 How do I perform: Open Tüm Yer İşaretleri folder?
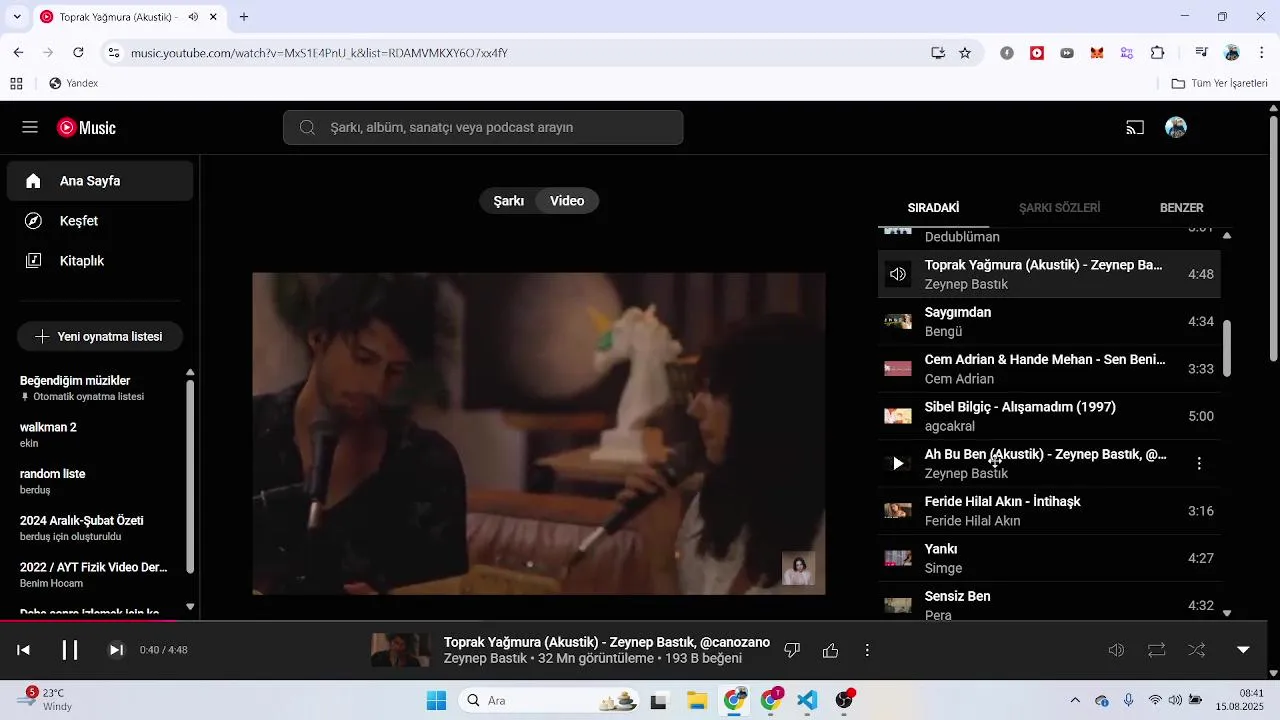pos(1219,83)
